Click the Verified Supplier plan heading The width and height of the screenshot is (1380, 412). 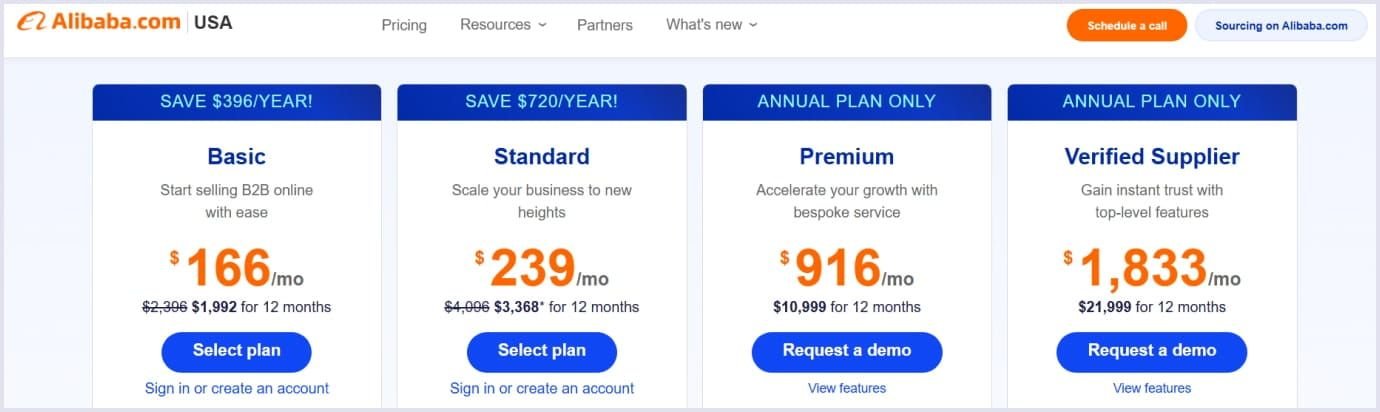1152,157
